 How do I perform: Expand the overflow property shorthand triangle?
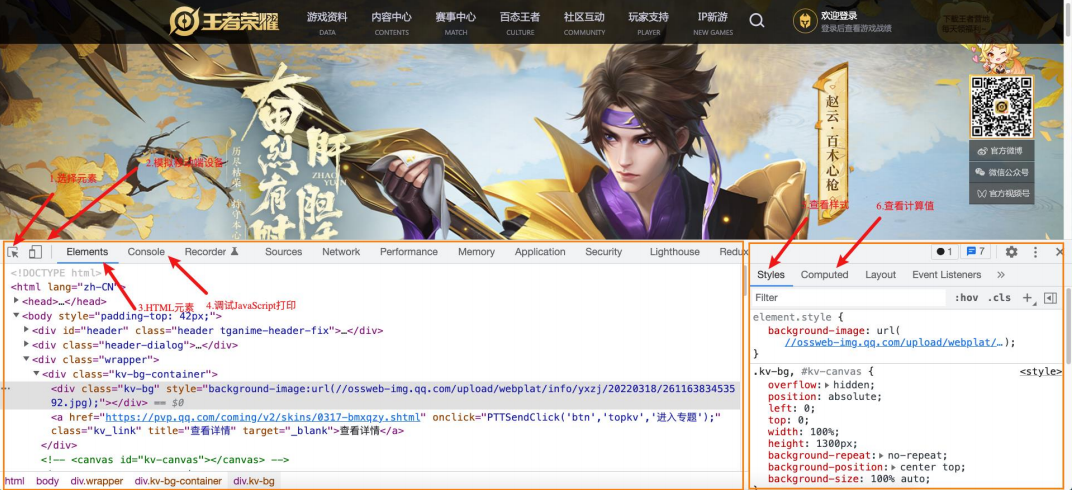(x=828, y=385)
